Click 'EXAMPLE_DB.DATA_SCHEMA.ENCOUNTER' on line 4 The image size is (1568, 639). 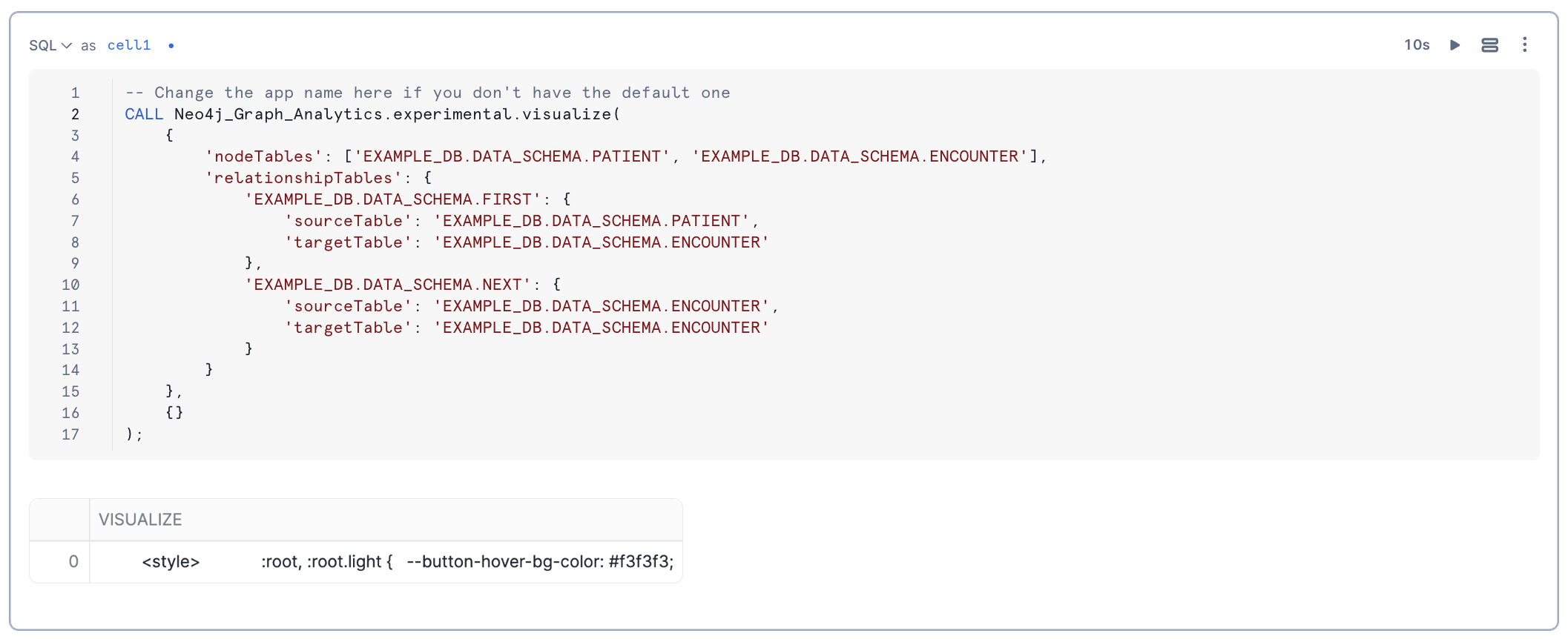(860, 156)
